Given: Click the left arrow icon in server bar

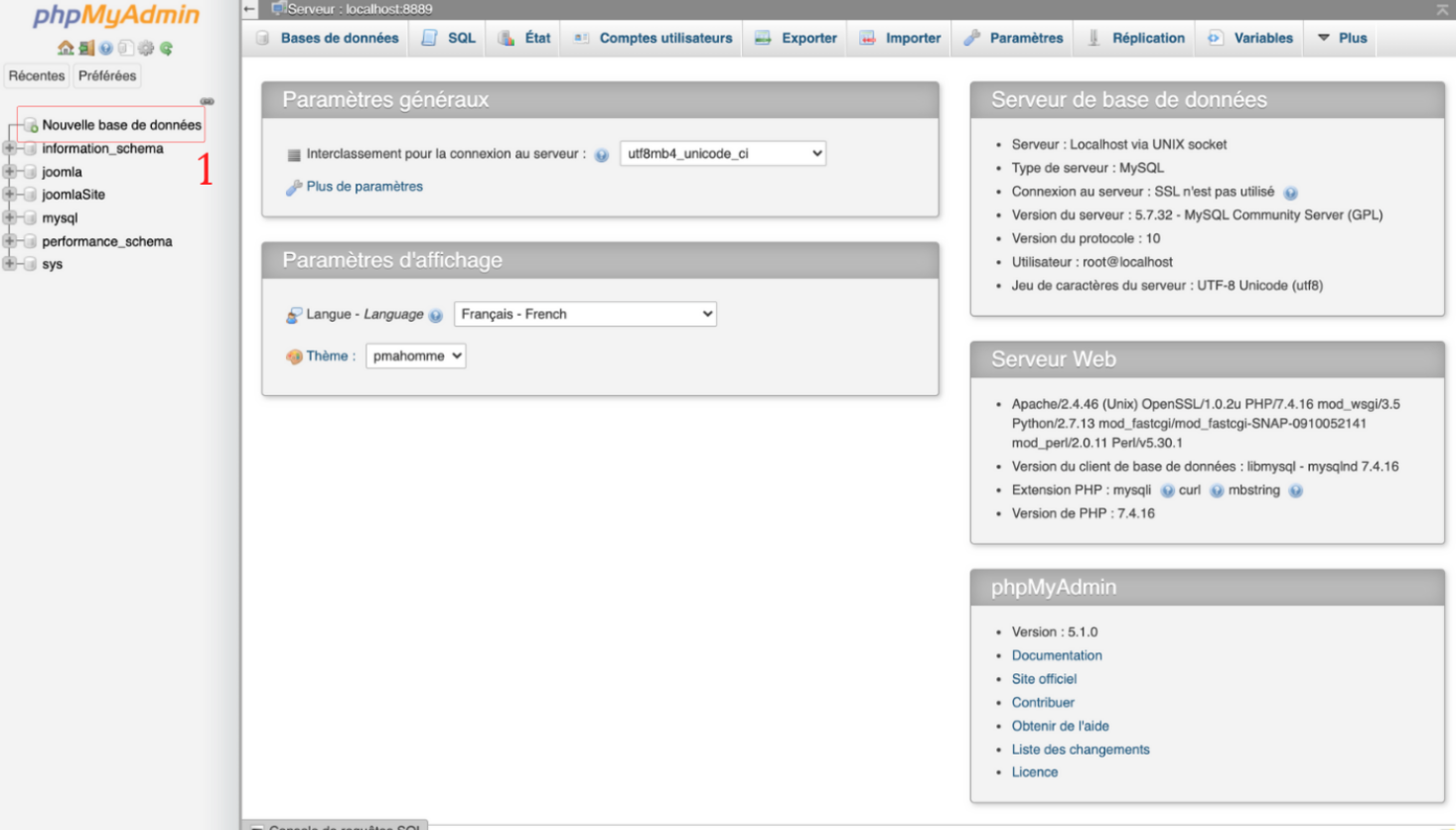Looking at the screenshot, I should click(x=249, y=9).
